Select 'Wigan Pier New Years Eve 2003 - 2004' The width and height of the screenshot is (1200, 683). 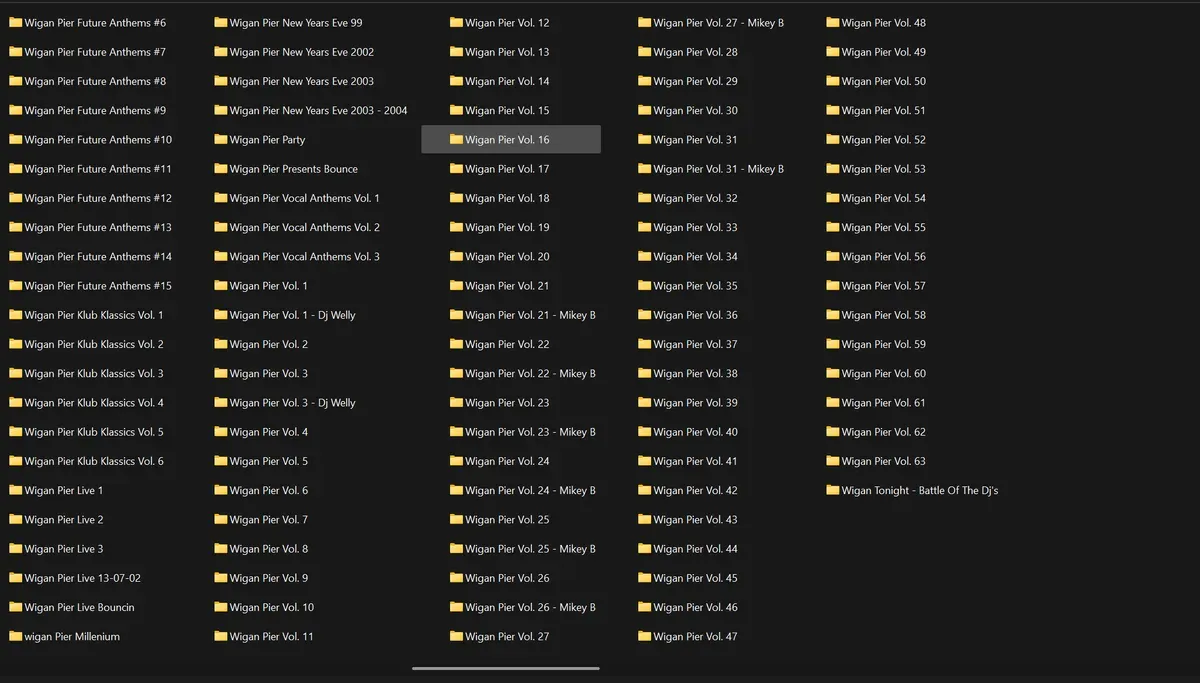319,111
